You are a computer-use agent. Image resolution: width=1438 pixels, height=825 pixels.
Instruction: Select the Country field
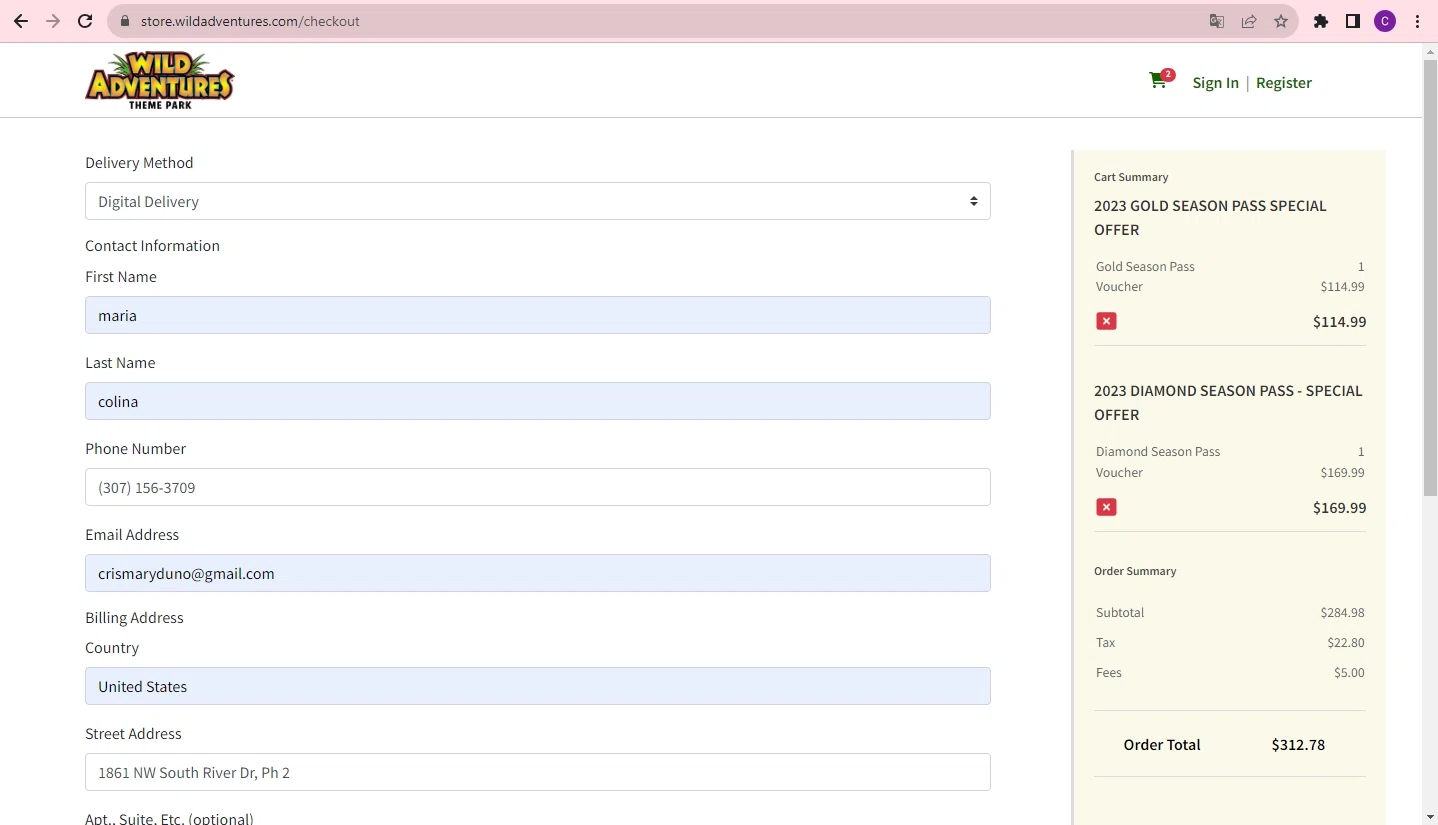coord(538,686)
